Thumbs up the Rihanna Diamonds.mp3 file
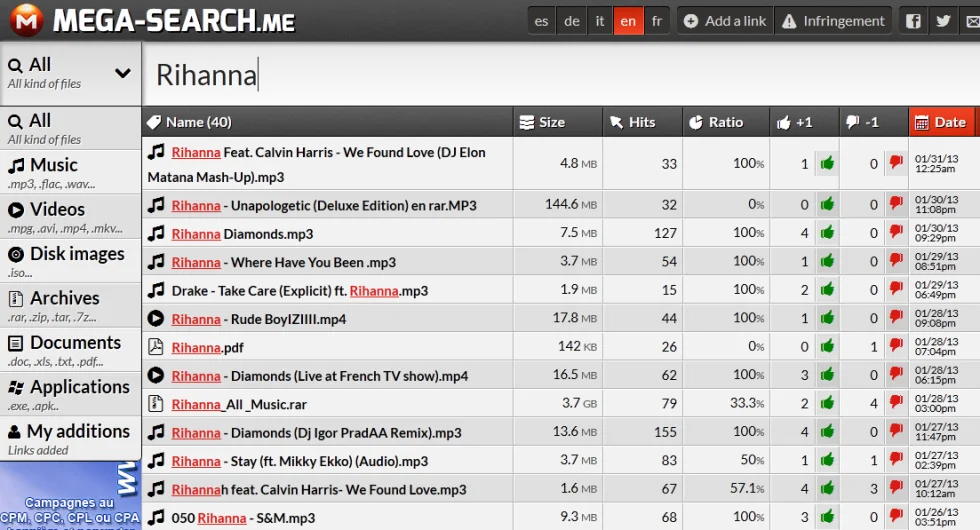 [x=827, y=233]
